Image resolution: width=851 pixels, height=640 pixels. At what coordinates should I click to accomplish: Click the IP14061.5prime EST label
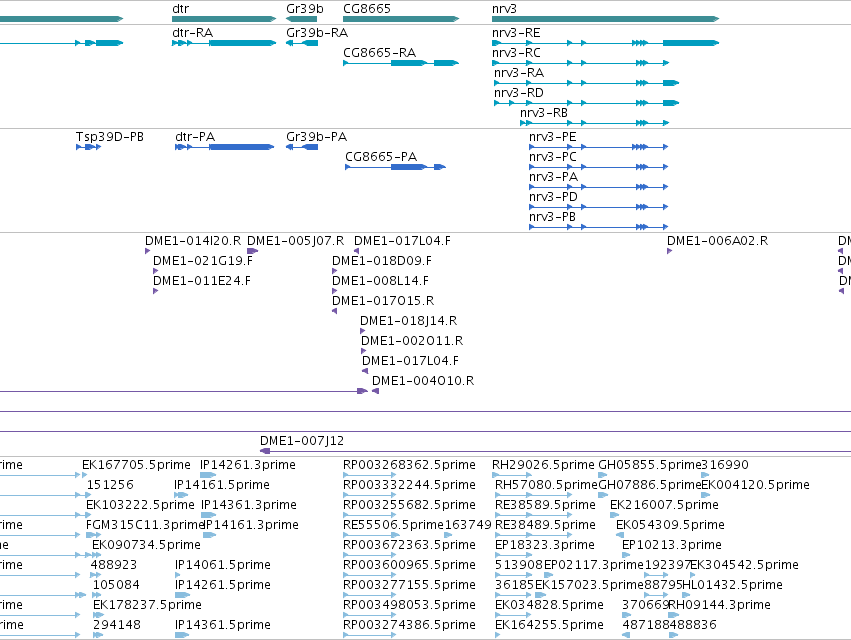click(223, 565)
